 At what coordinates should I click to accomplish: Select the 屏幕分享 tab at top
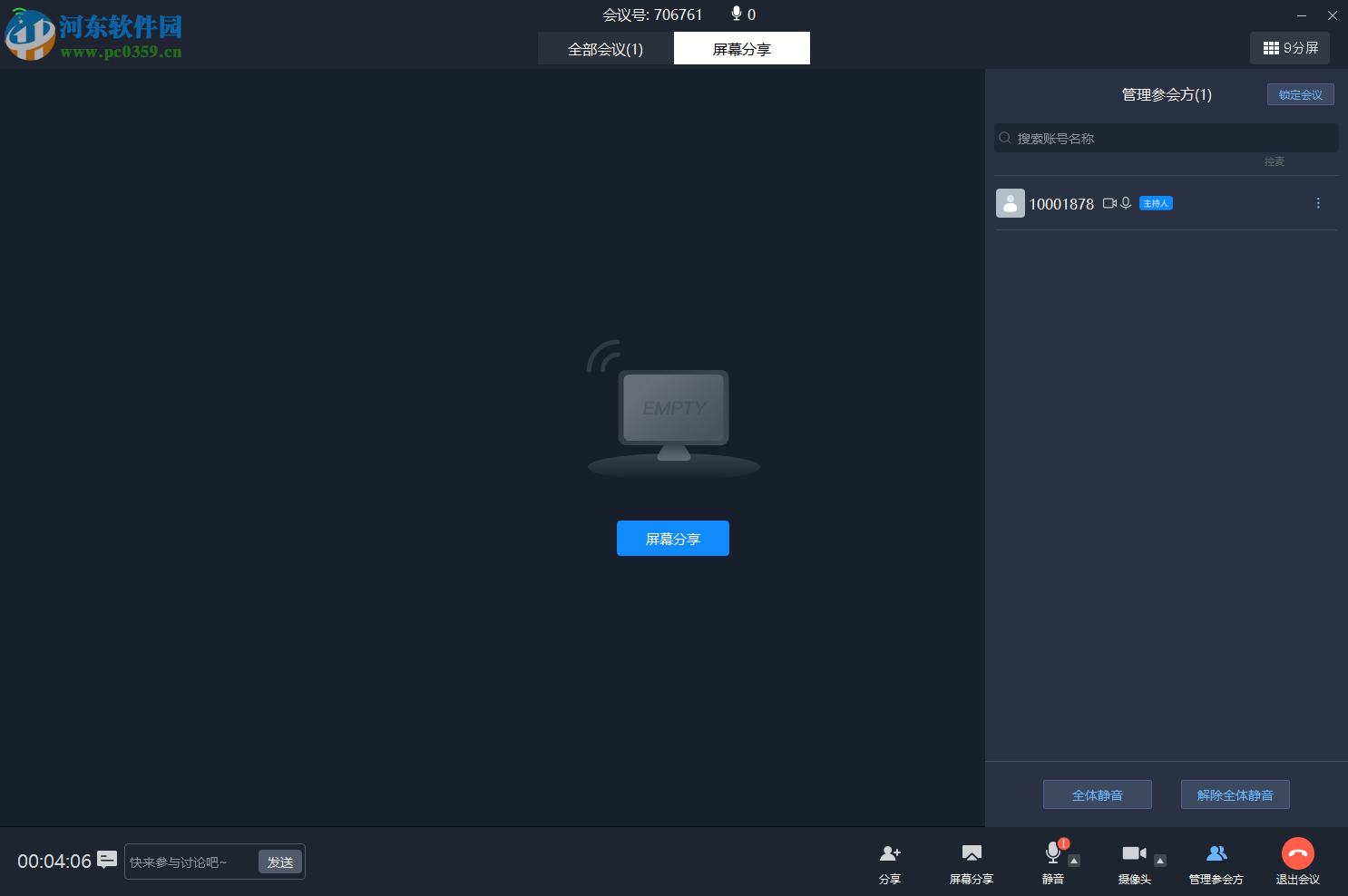coord(742,49)
